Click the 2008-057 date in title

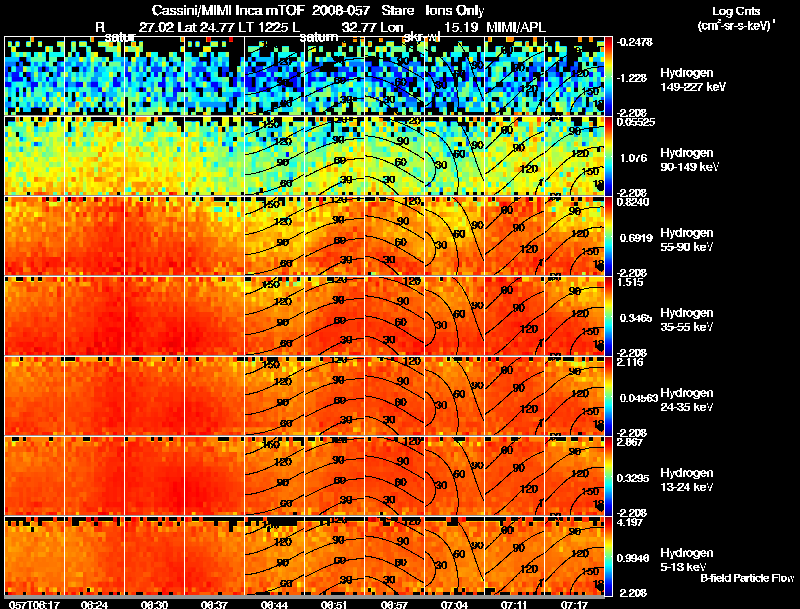pos(340,11)
